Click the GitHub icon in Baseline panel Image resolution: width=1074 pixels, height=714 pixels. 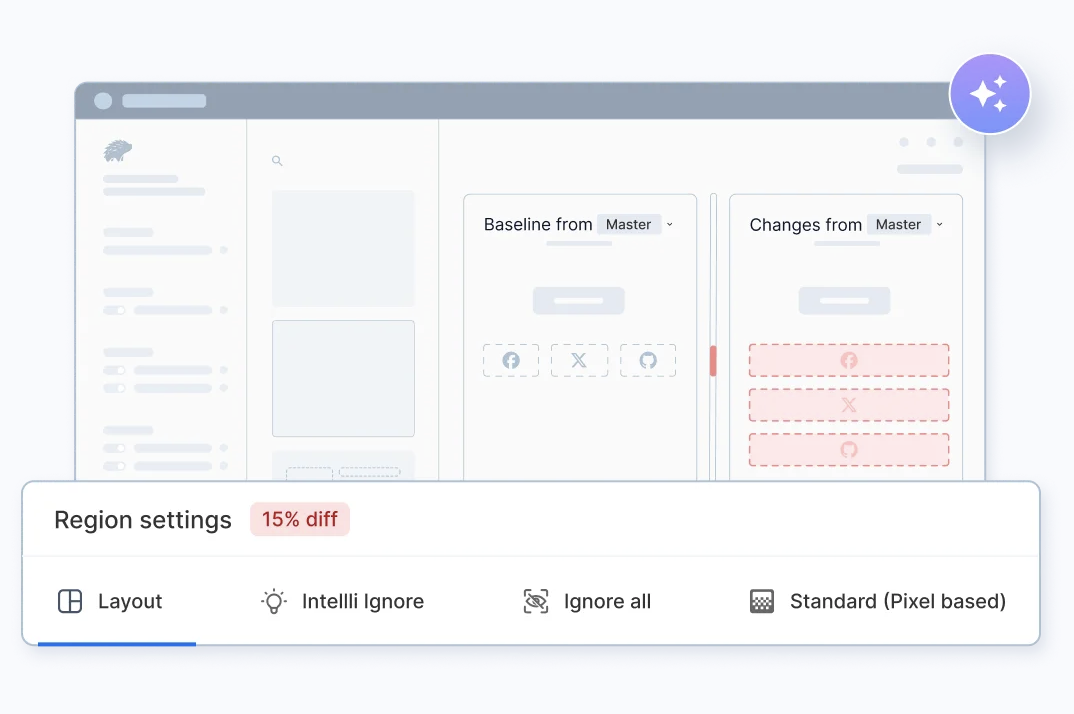[648, 360]
